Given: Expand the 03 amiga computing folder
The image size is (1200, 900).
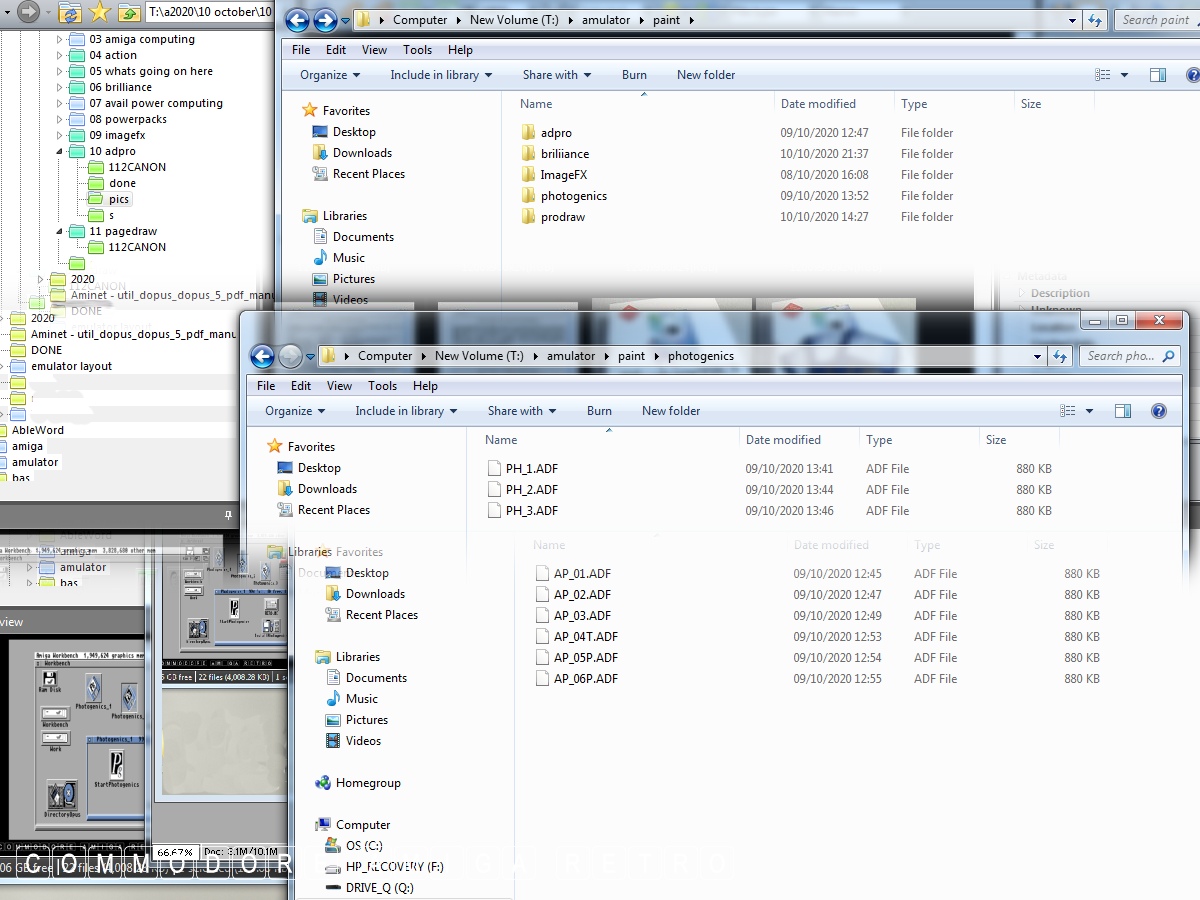Looking at the screenshot, I should pyautogui.click(x=59, y=40).
